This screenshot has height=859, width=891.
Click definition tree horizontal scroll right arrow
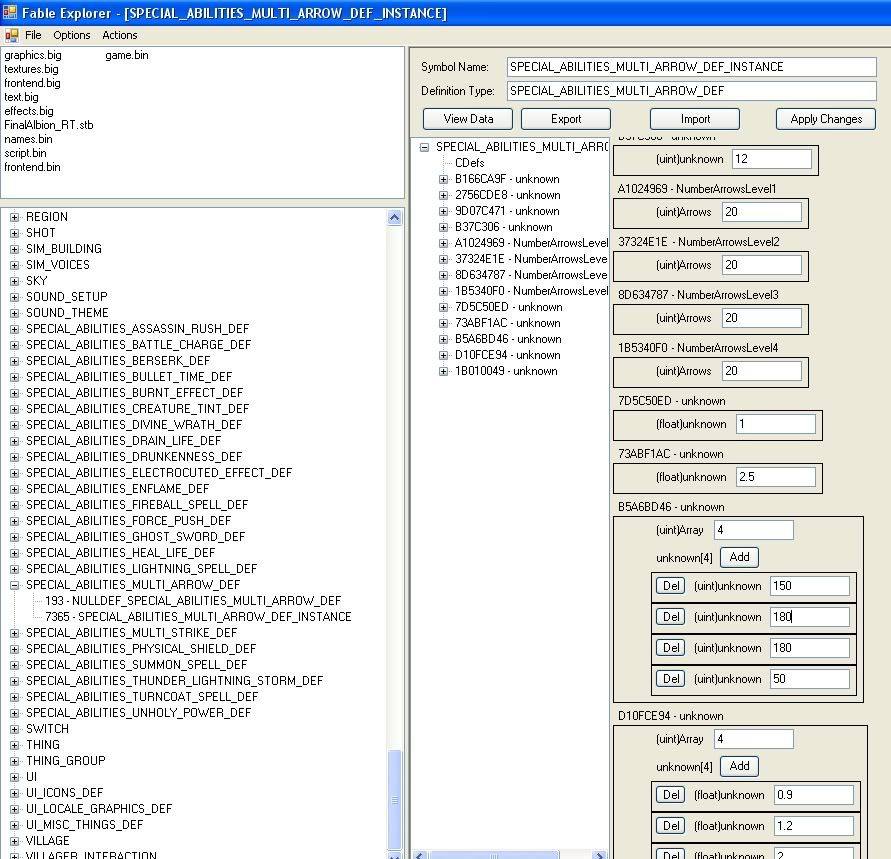click(x=599, y=855)
